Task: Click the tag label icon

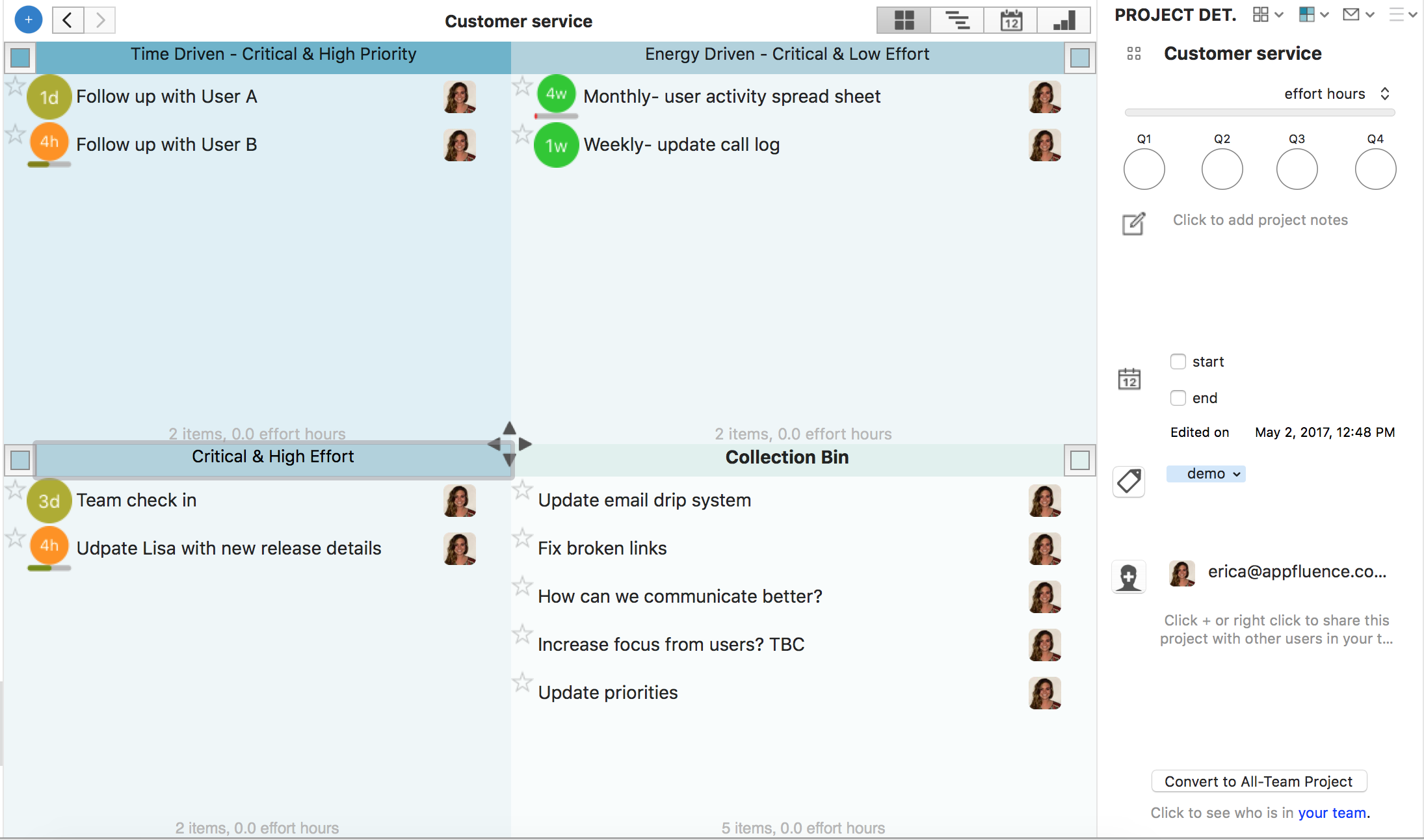Action: tap(1129, 482)
